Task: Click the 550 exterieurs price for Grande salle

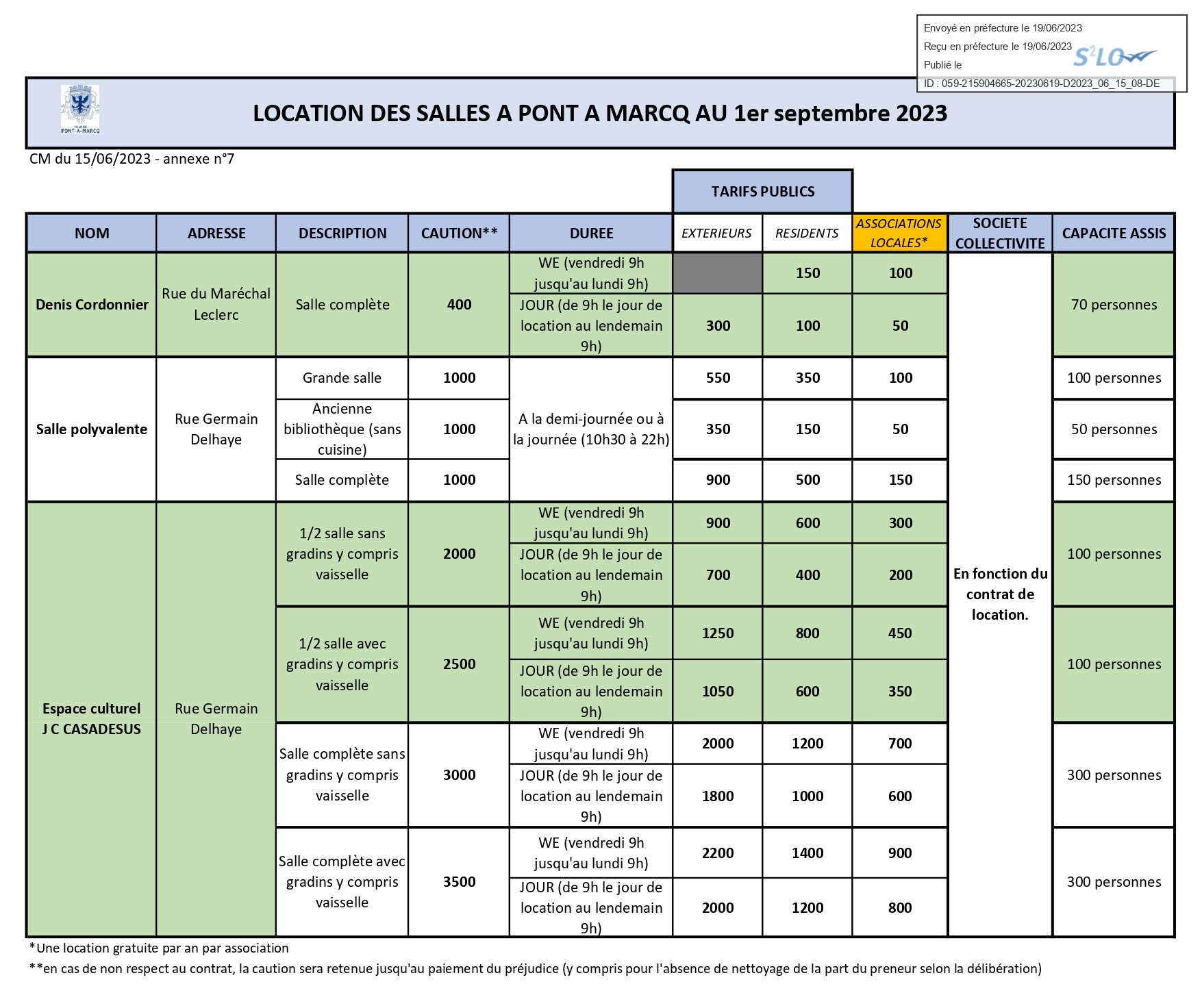Action: 718,378
